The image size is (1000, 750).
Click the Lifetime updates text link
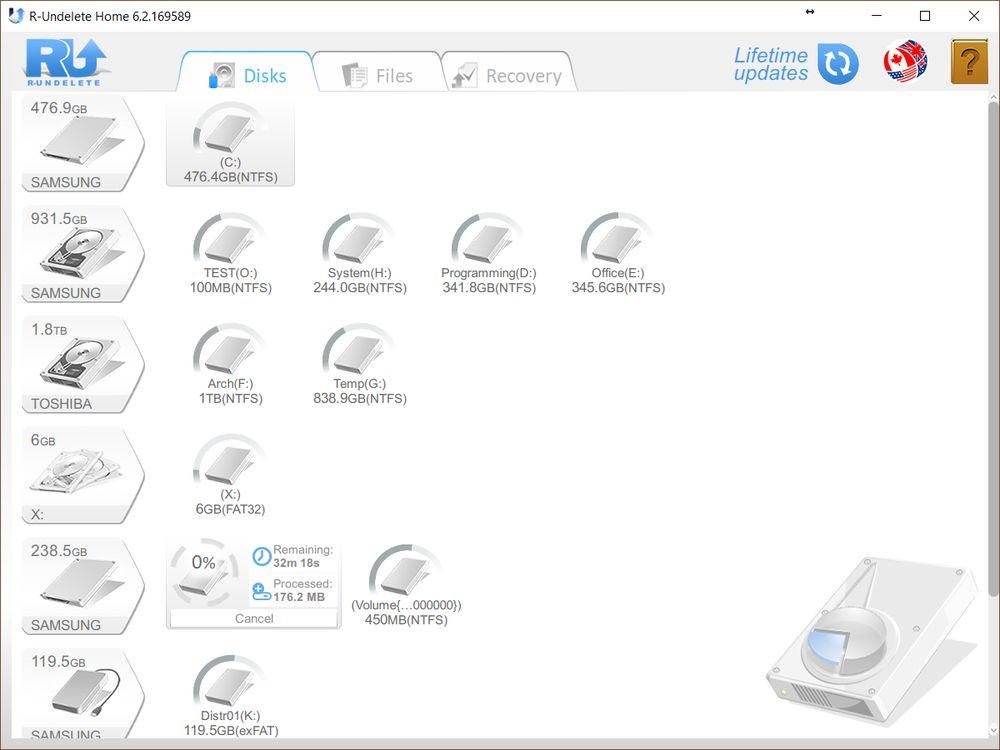[770, 64]
